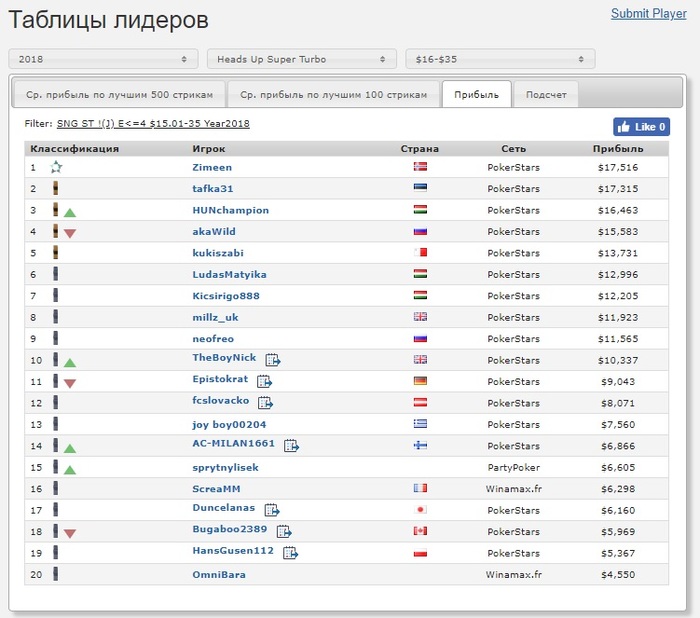Click the Hungary flag in HUNchampion row
Screen dimensions: 700x618
420,209
